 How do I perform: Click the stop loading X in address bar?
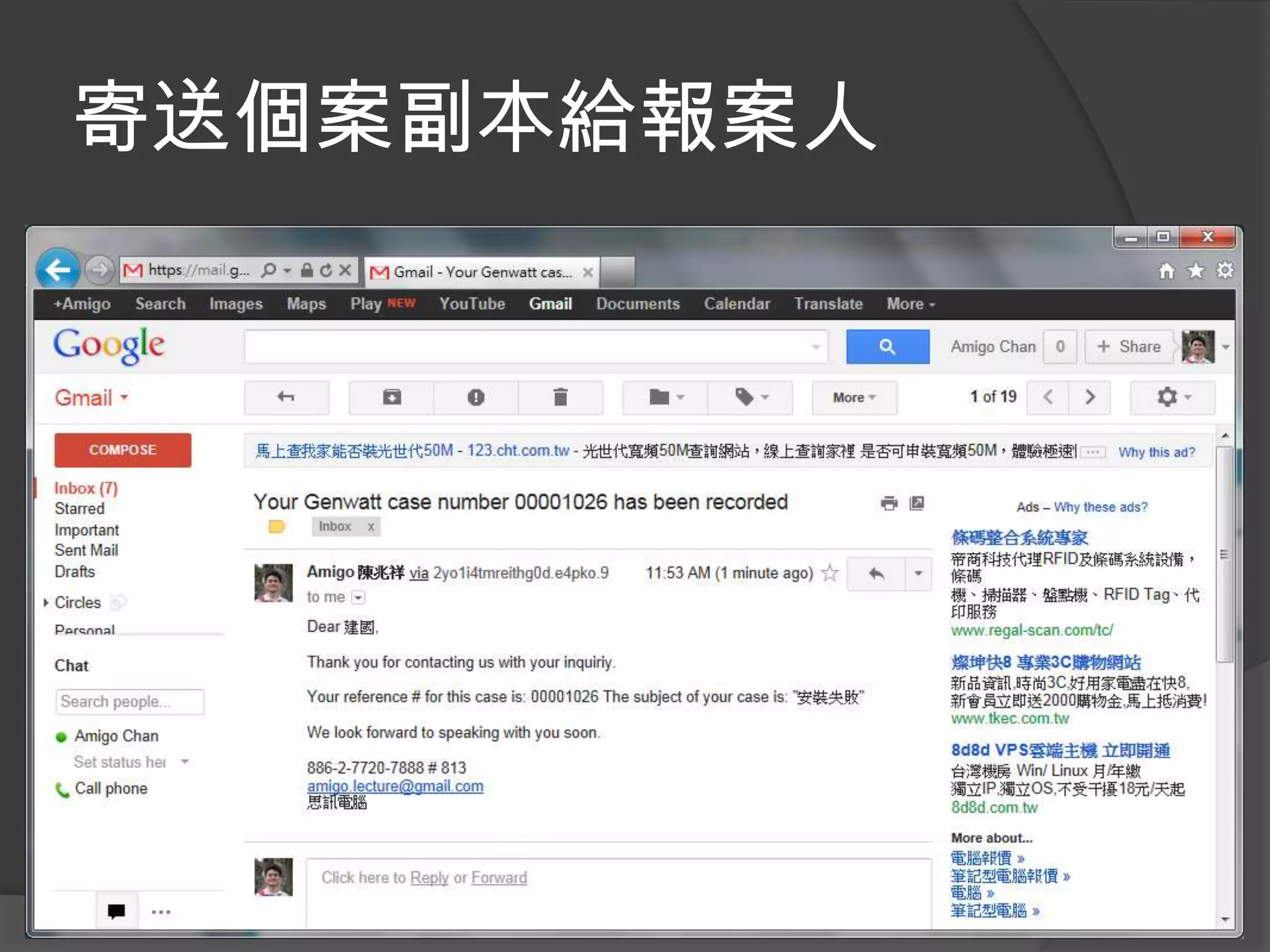pos(345,270)
